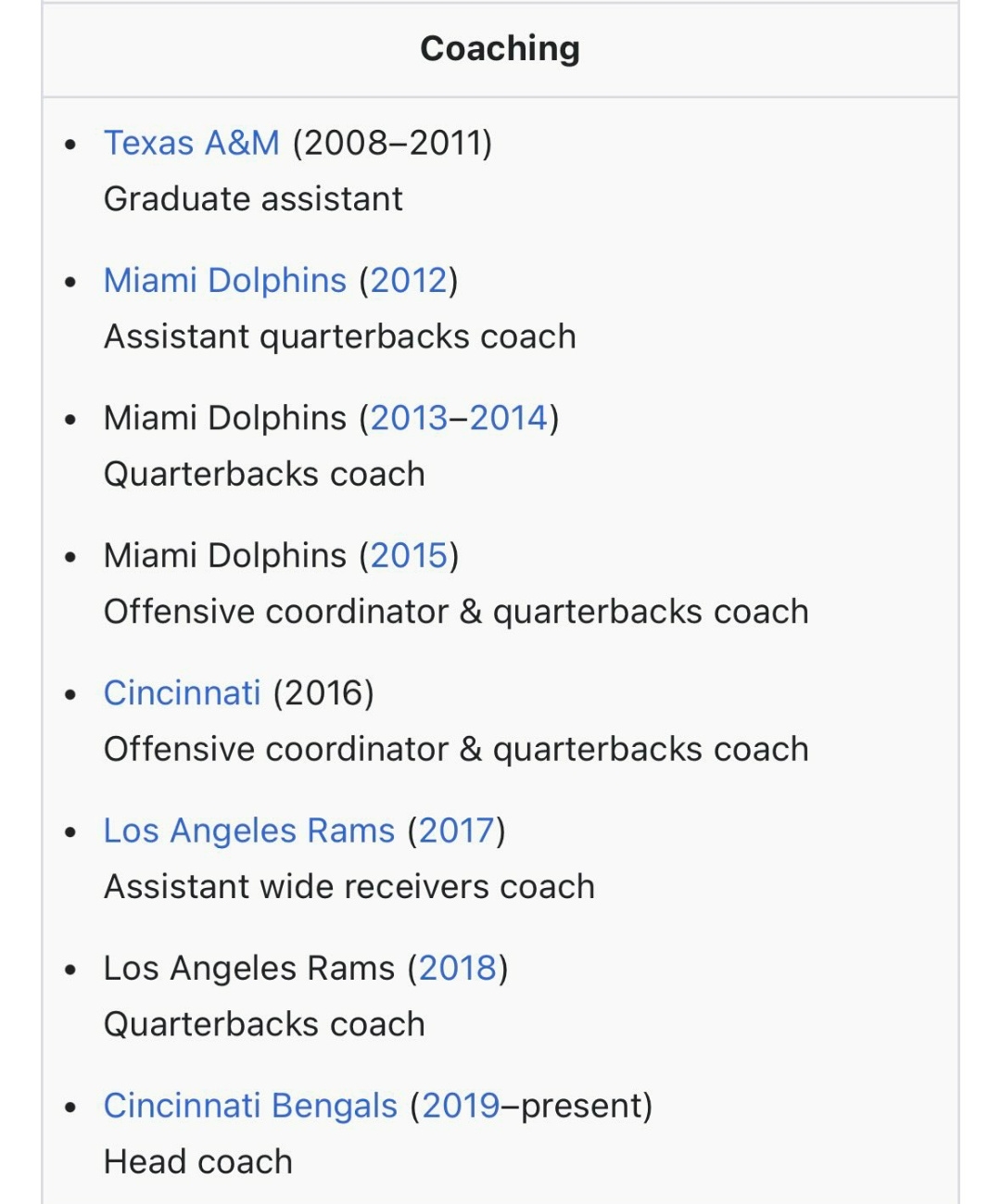Open the Cincinnati Bengals link
The height and width of the screenshot is (1204, 1001).
click(250, 1106)
